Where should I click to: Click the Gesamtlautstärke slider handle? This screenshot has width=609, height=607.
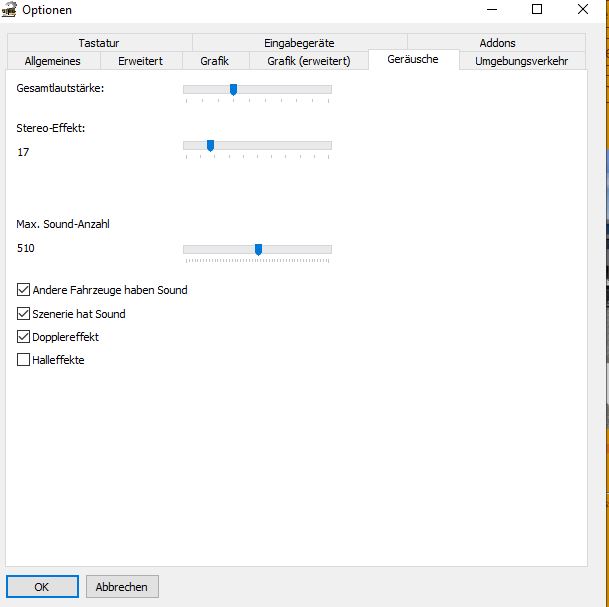click(233, 90)
